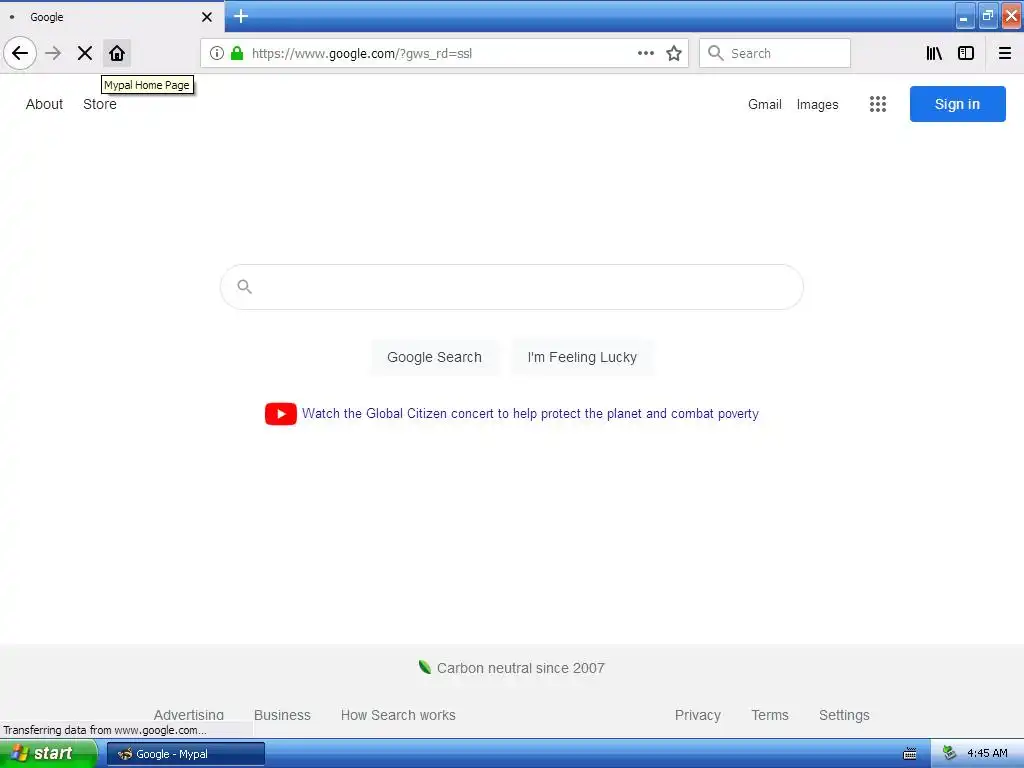Click the 4:45 AM taskbar clock
The image size is (1024, 768).
point(987,753)
